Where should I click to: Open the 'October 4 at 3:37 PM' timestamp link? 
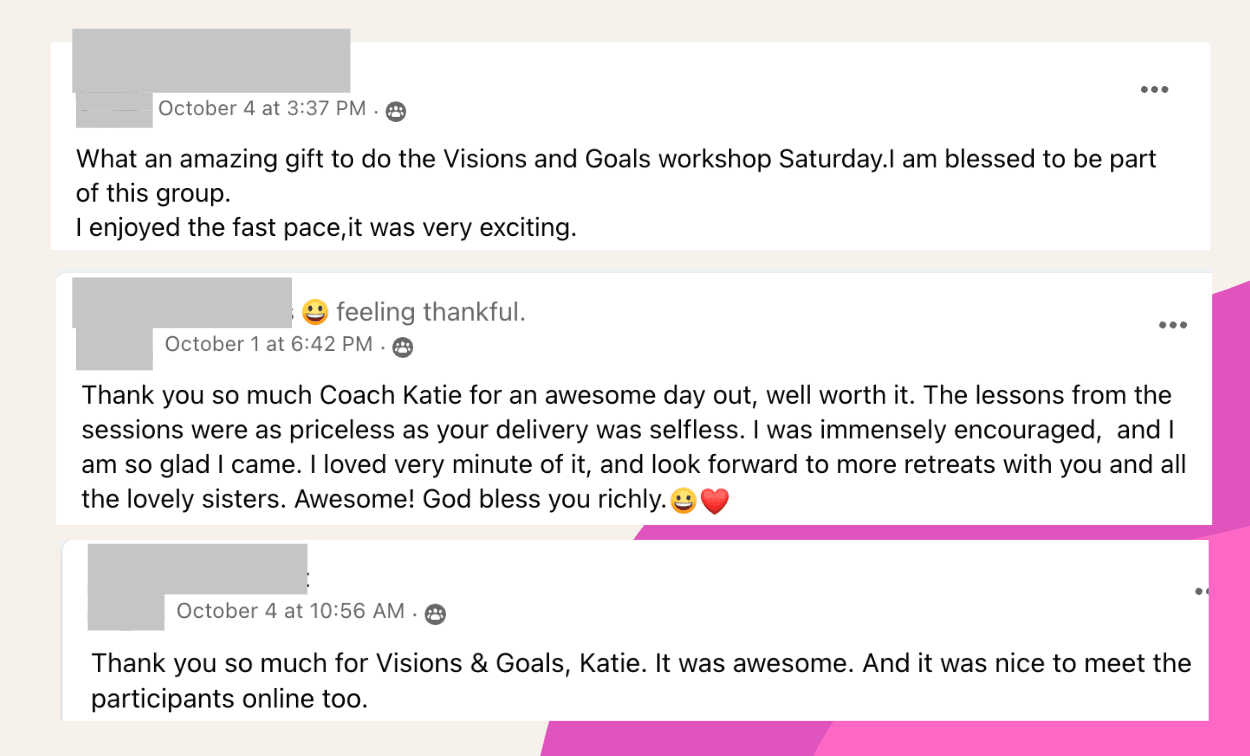[x=262, y=108]
